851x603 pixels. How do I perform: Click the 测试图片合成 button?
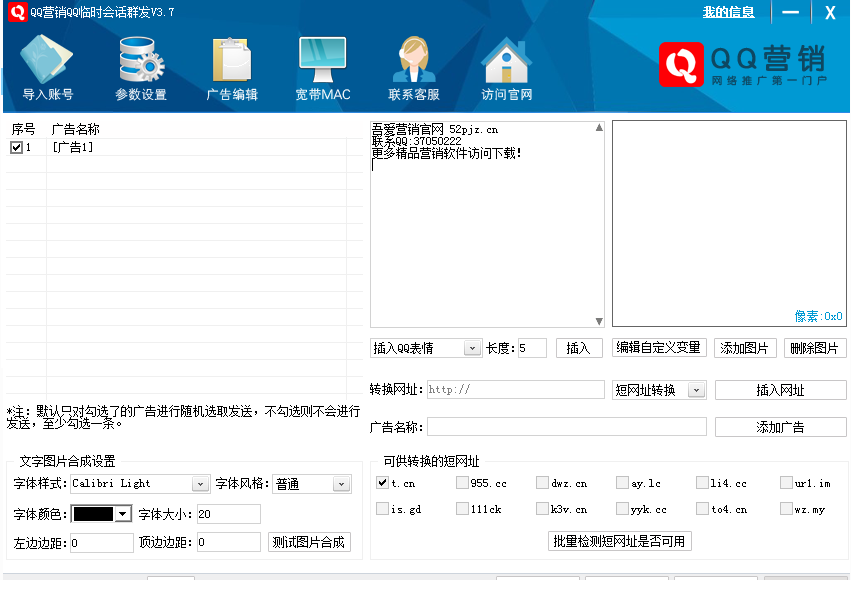pyautogui.click(x=309, y=542)
